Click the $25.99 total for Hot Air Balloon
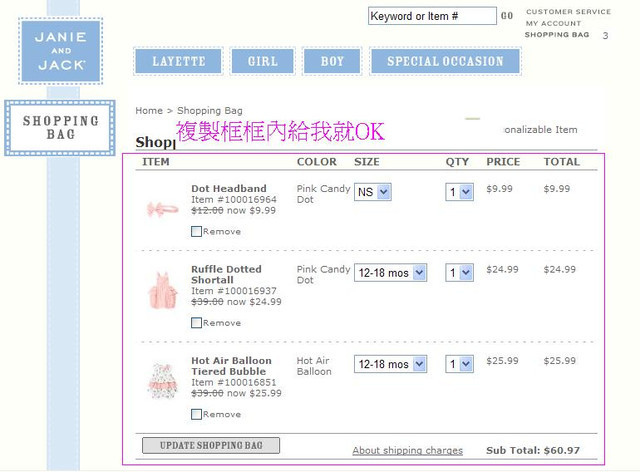The width and height of the screenshot is (640, 472). (x=560, y=361)
